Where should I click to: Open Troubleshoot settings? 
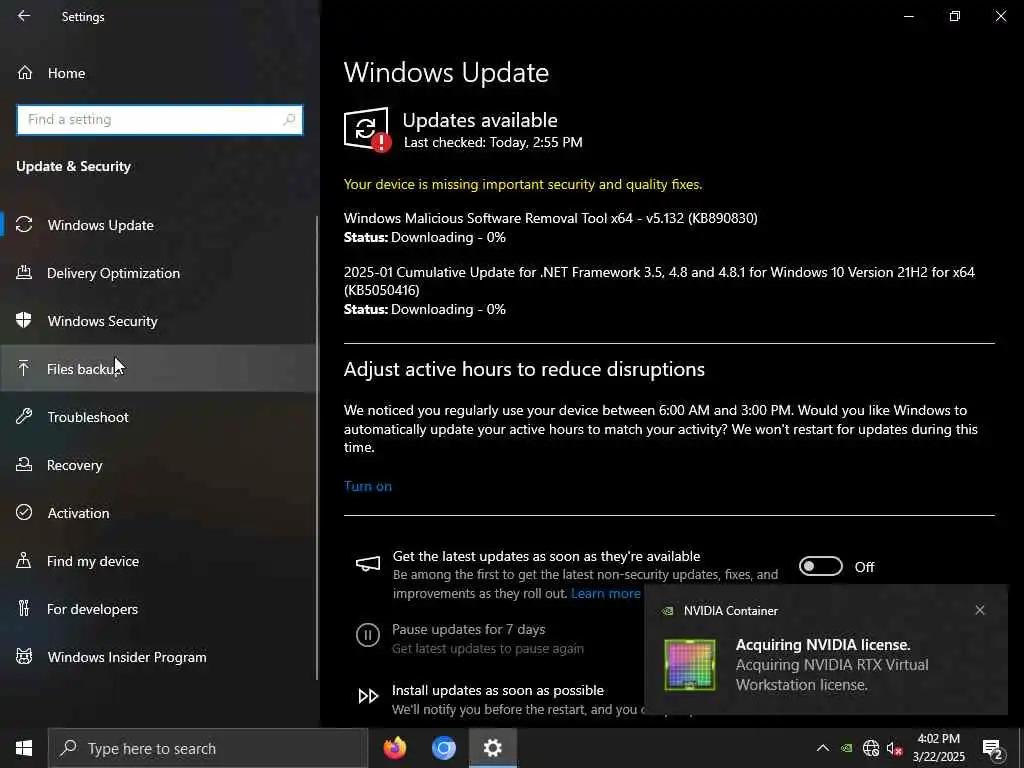(x=159, y=417)
